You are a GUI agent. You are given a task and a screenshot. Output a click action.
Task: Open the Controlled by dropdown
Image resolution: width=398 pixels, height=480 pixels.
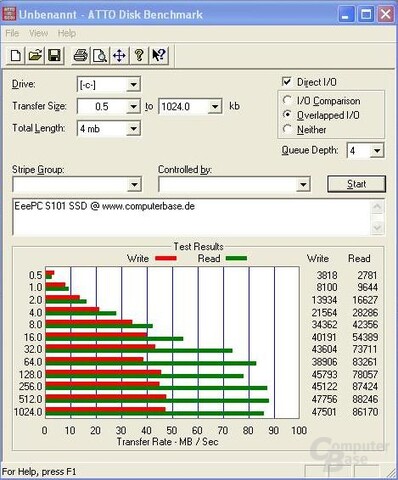[x=303, y=185]
